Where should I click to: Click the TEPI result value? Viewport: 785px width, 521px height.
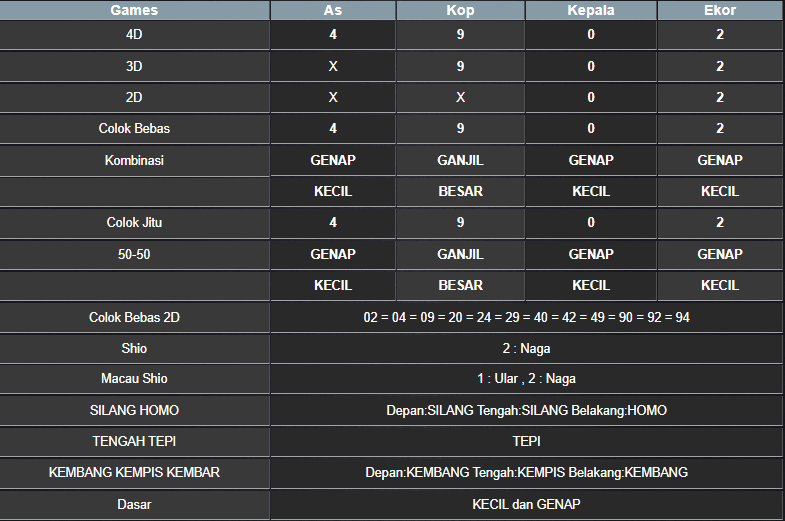point(526,441)
